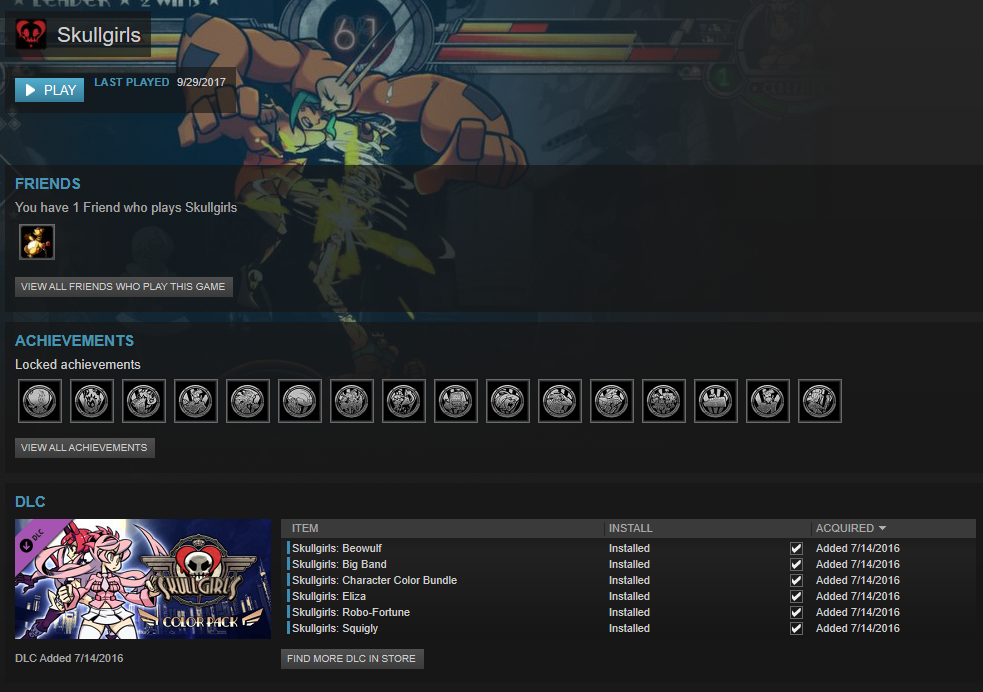Click the Skullgirls game title text

tap(99, 35)
